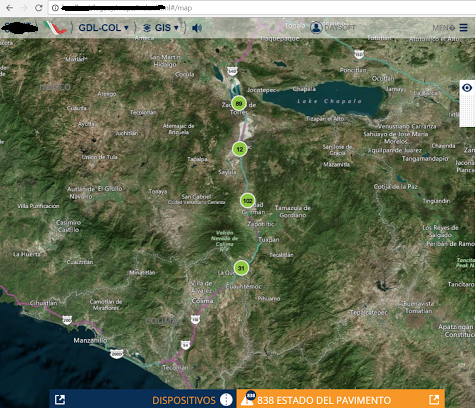Open Dispositivos three-dot options icon
The image size is (476, 408).
click(226, 399)
